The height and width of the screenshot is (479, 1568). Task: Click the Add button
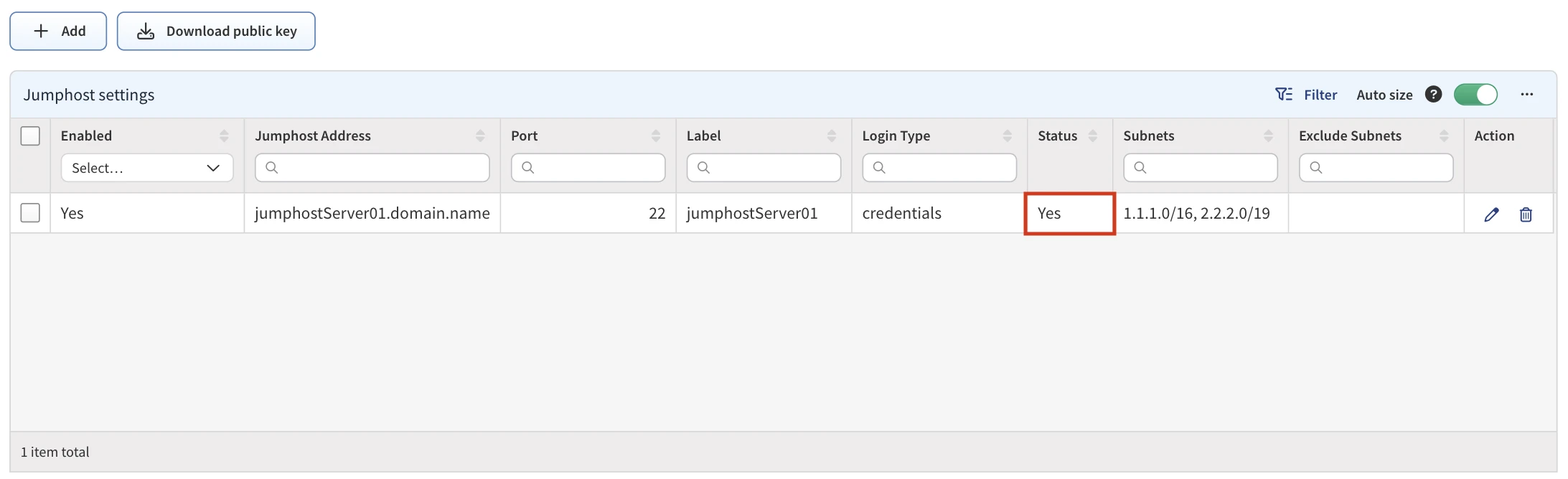point(58,32)
